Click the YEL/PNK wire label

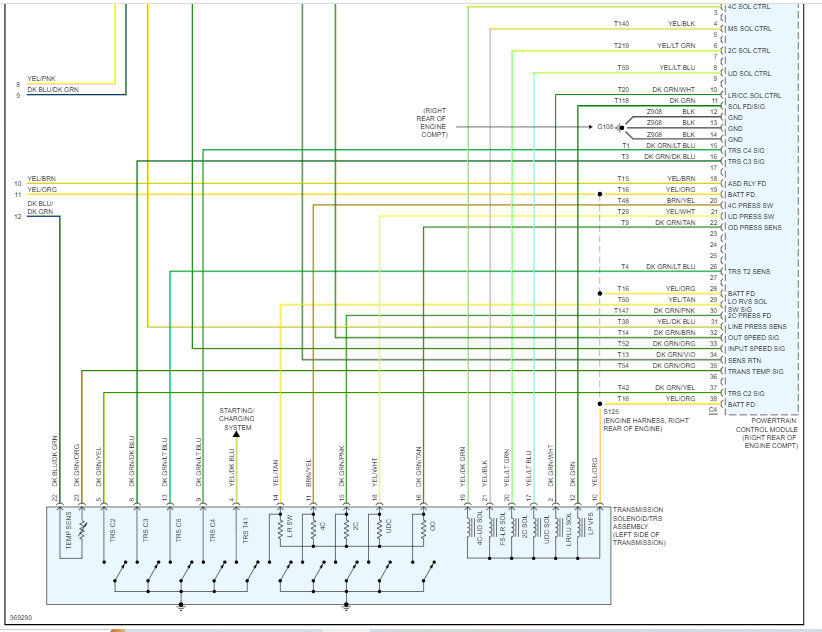pyautogui.click(x=41, y=79)
